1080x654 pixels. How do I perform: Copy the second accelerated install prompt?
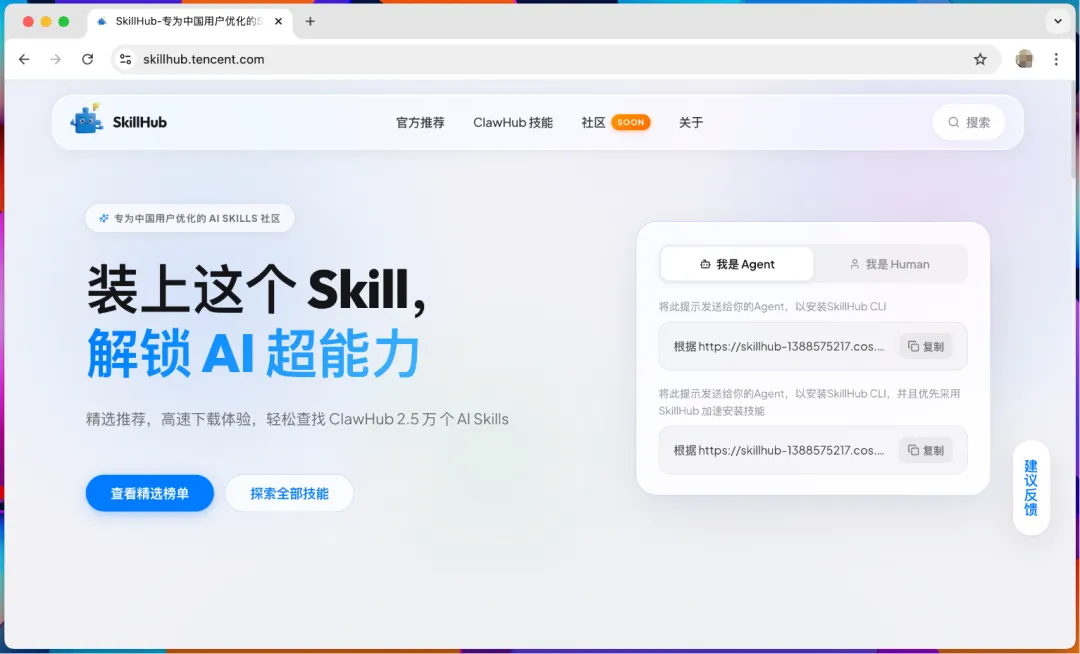point(926,450)
